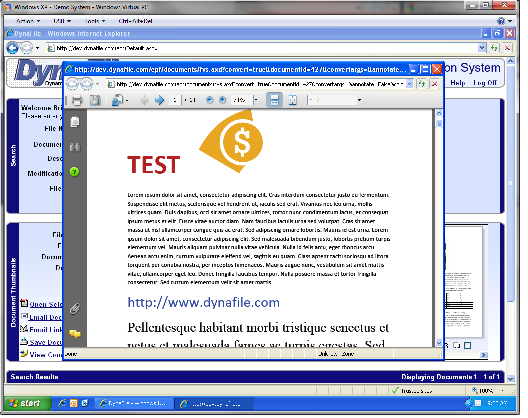Open the http://www.dynafile.com link in document
Viewport: 528px width, 418px height.
(x=203, y=303)
